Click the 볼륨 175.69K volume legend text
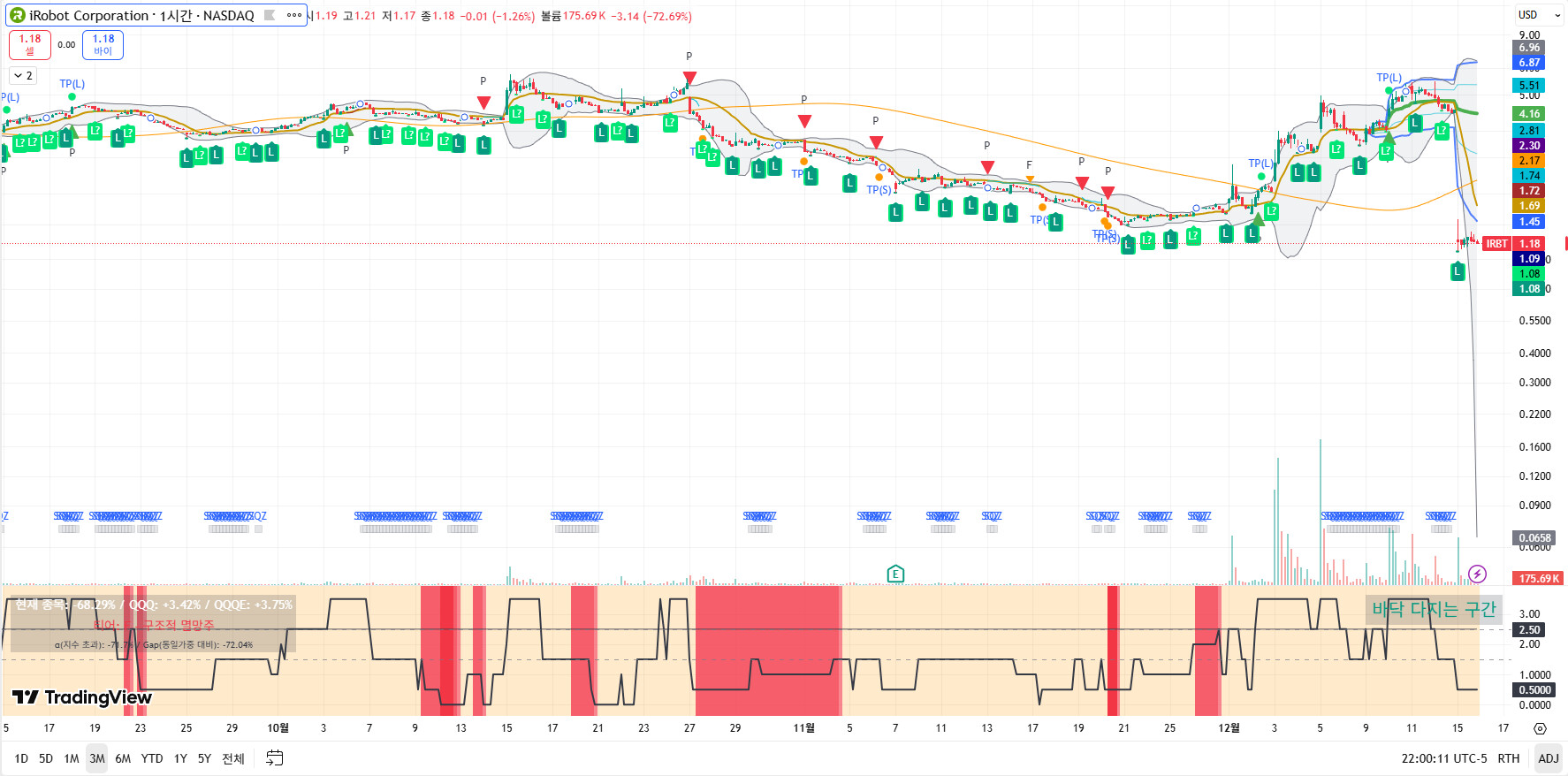Image resolution: width=1568 pixels, height=776 pixels. point(573,16)
